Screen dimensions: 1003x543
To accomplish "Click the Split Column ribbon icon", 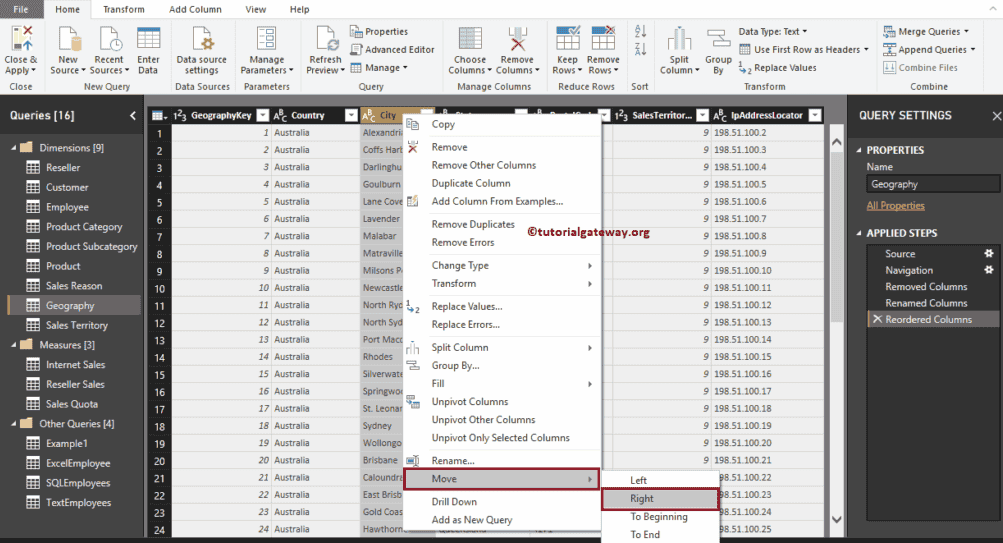I will tap(679, 39).
